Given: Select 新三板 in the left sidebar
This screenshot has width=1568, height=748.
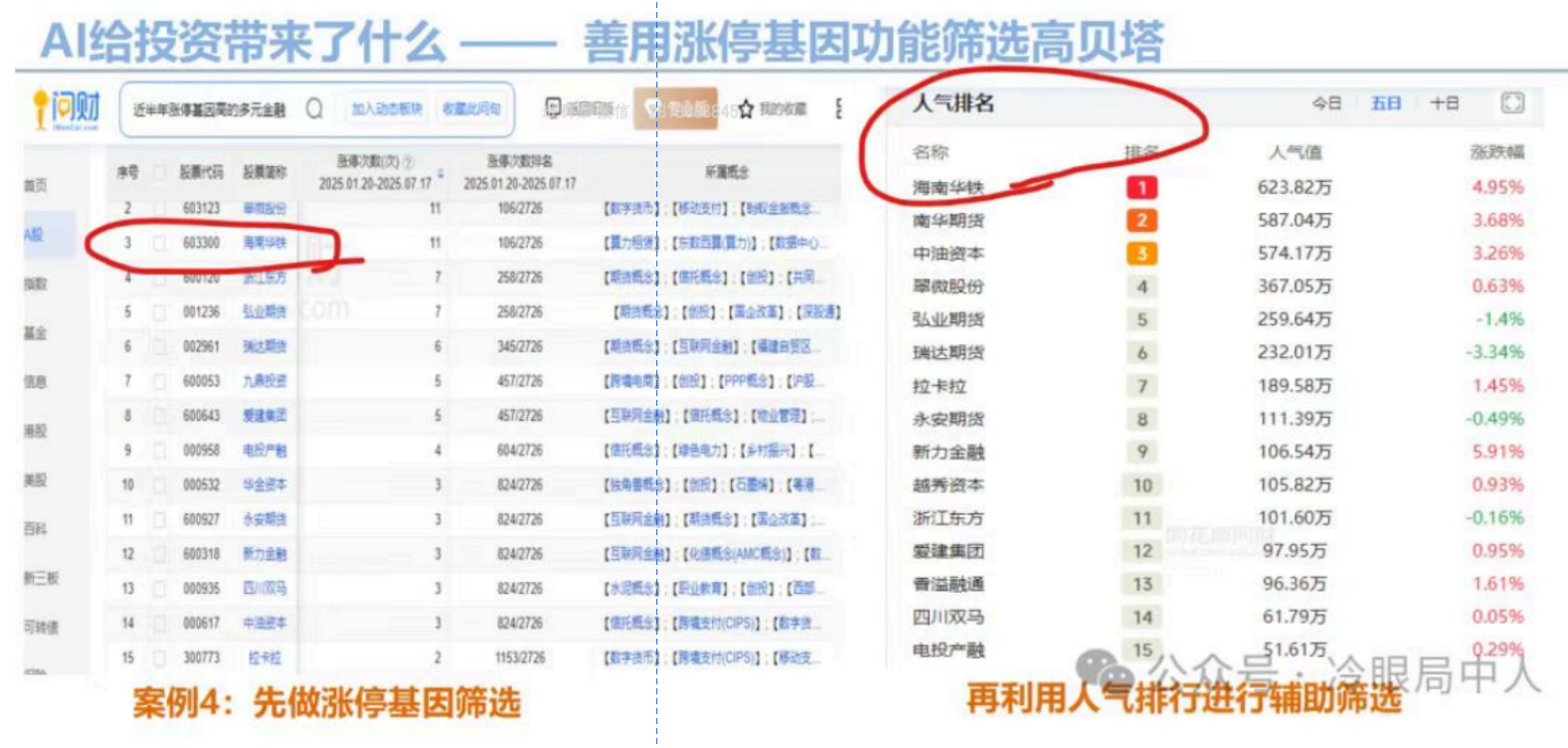Looking at the screenshot, I should pyautogui.click(x=41, y=578).
